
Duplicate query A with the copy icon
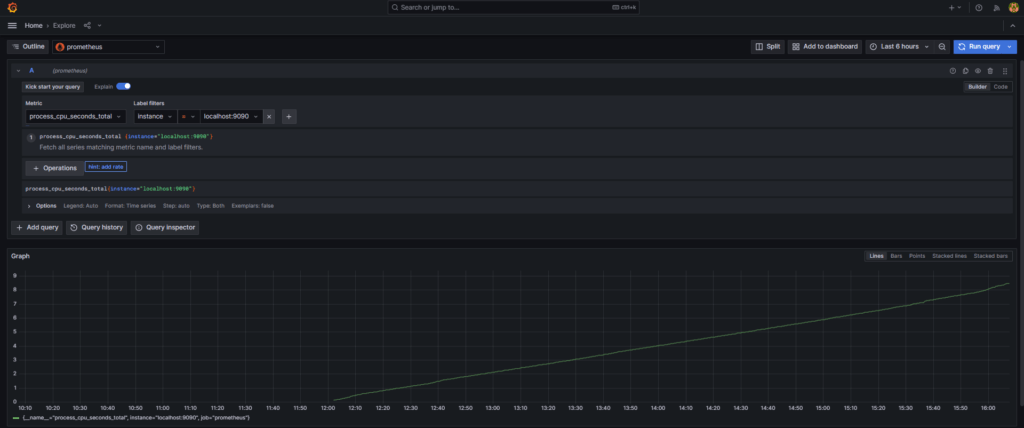(965, 71)
